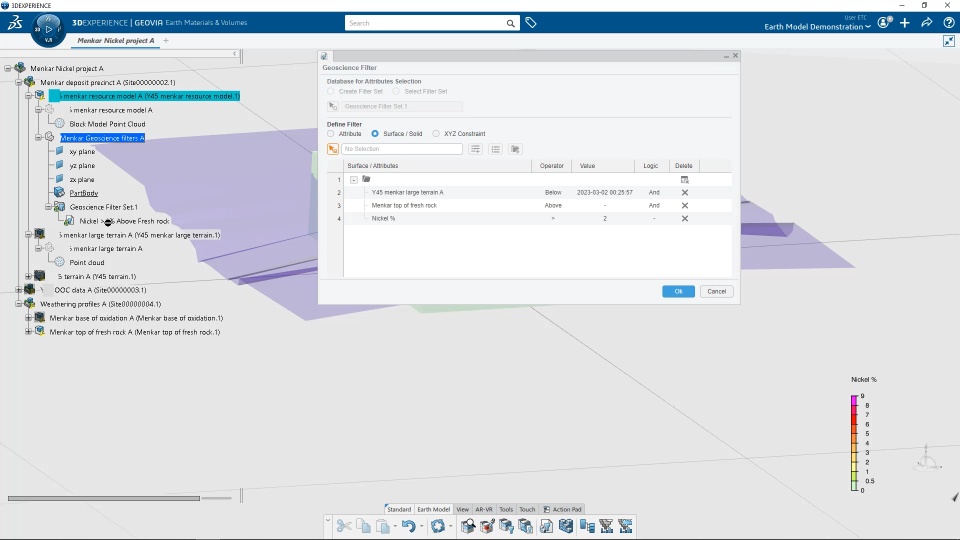
Task: Select the XYZ Constraint radio button
Action: pos(436,133)
